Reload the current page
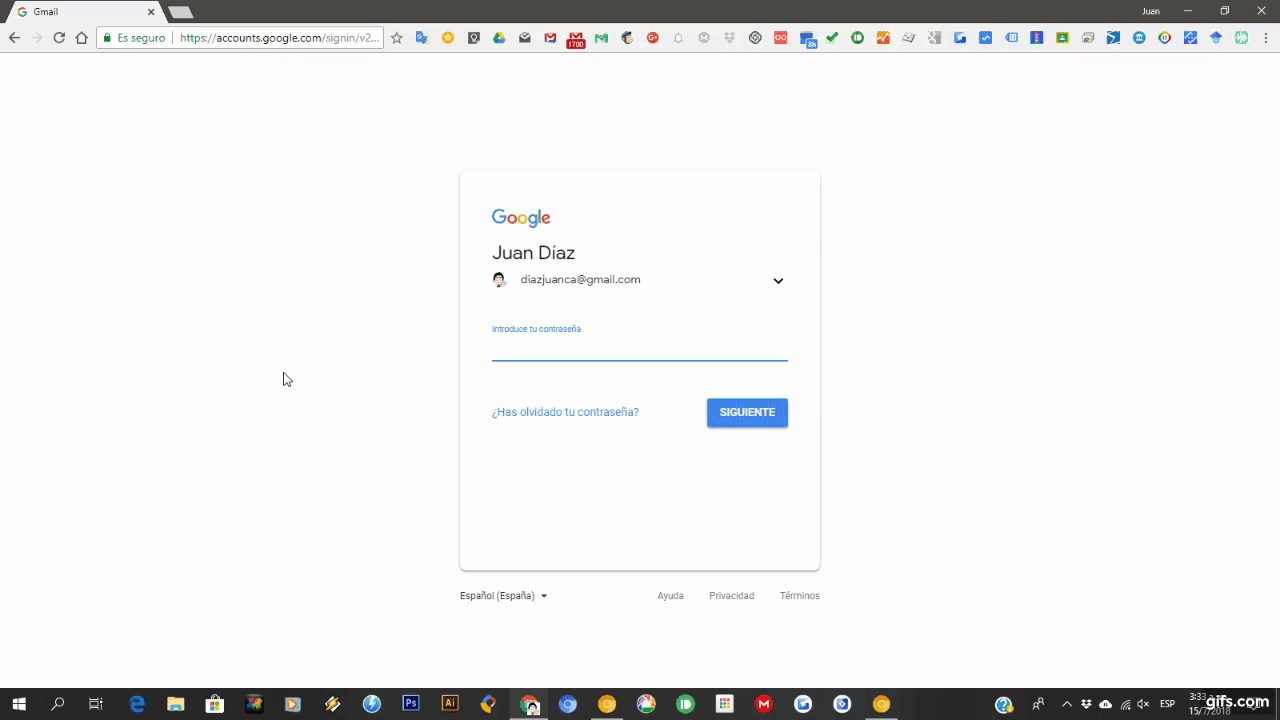The image size is (1280, 720). tap(59, 38)
